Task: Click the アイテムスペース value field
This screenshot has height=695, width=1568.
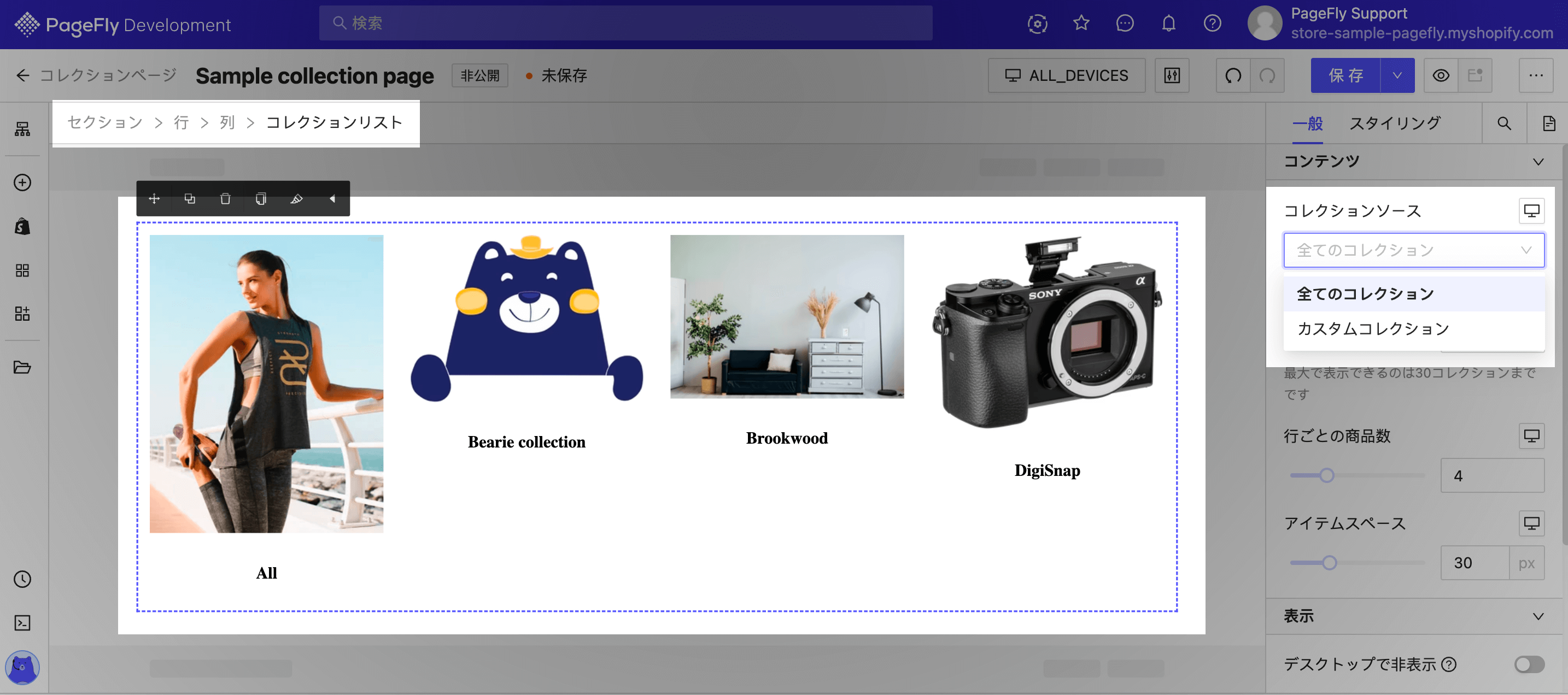Action: pyautogui.click(x=1475, y=562)
